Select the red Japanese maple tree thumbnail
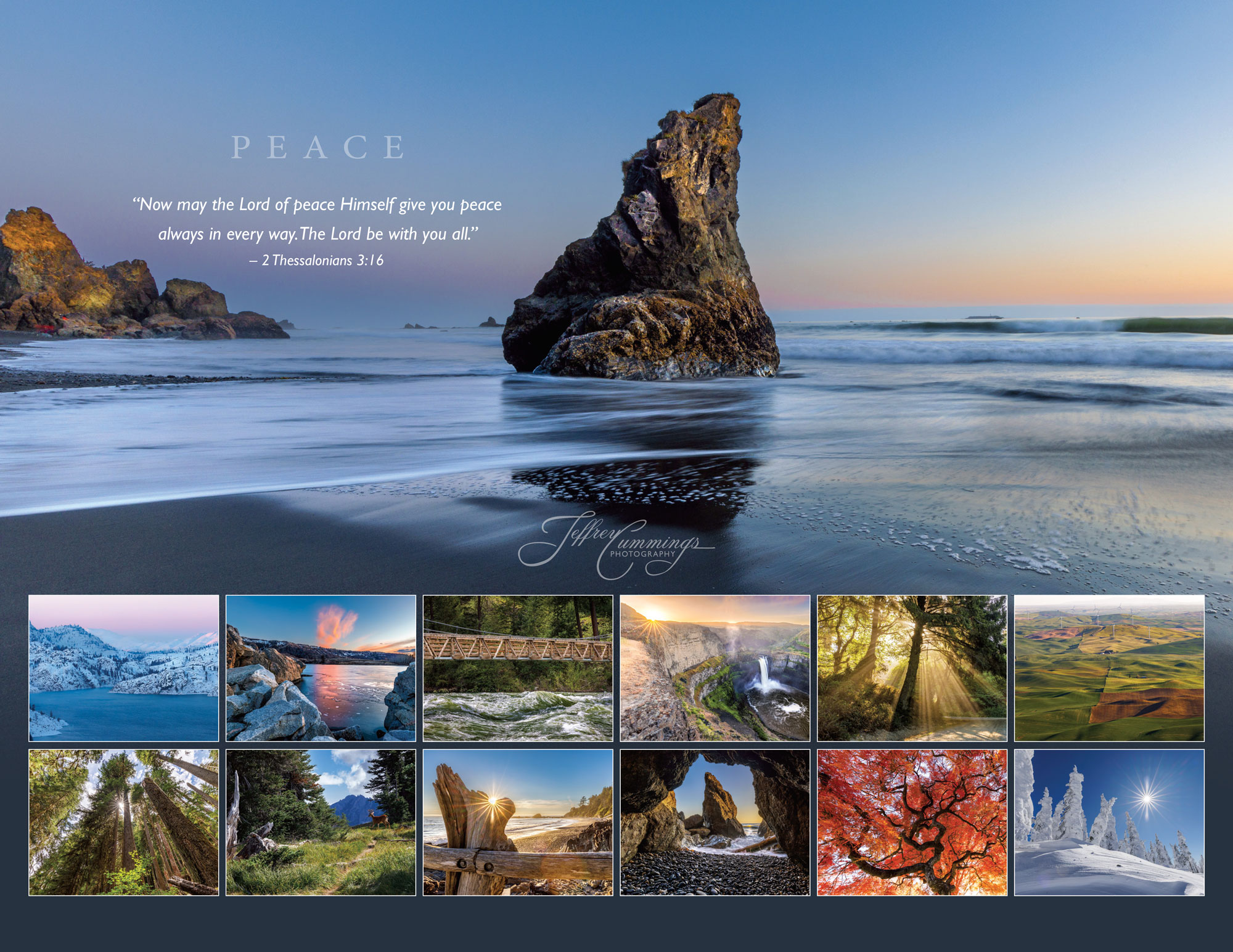1233x952 pixels. tap(912, 823)
